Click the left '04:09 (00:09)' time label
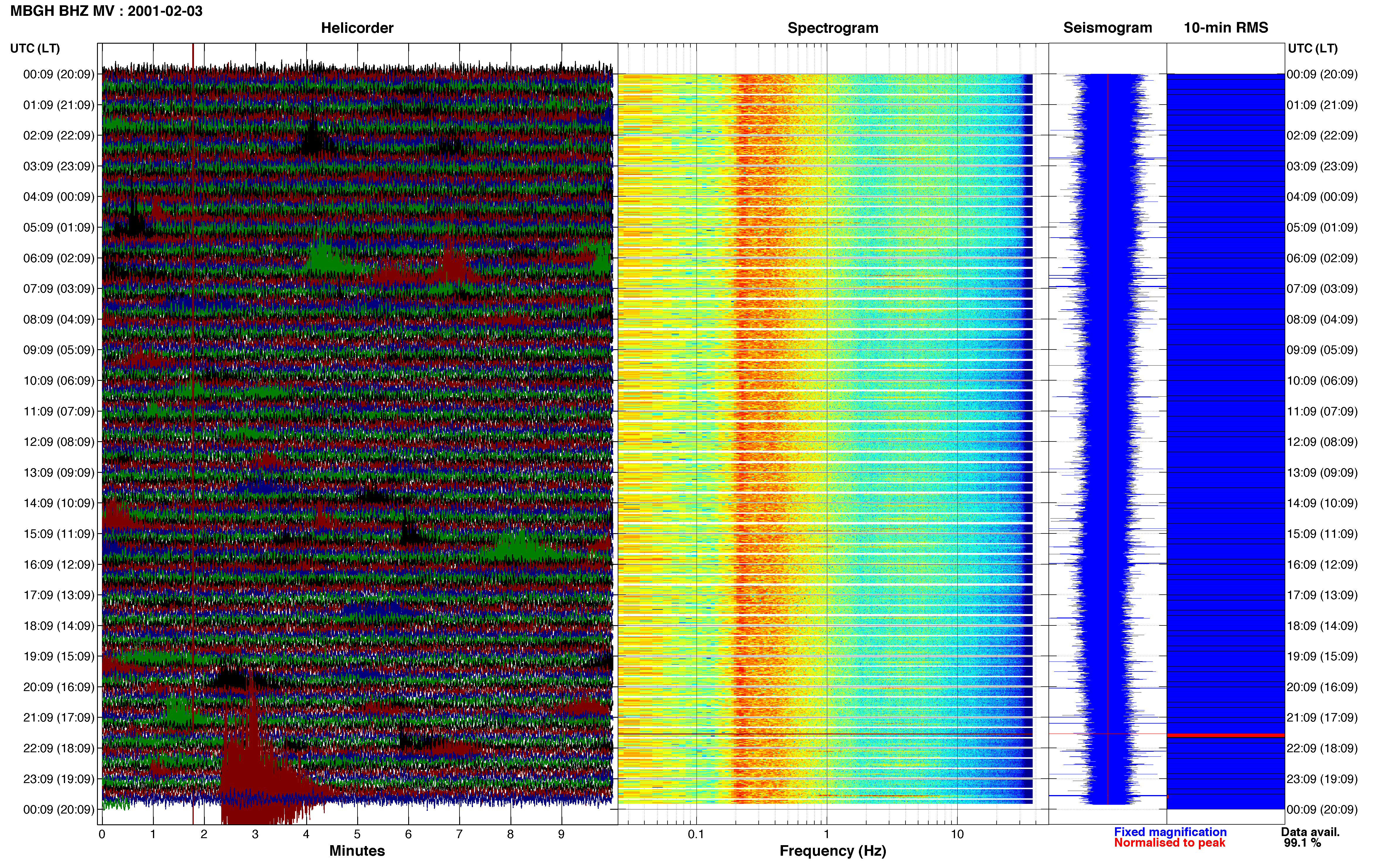 (x=59, y=197)
